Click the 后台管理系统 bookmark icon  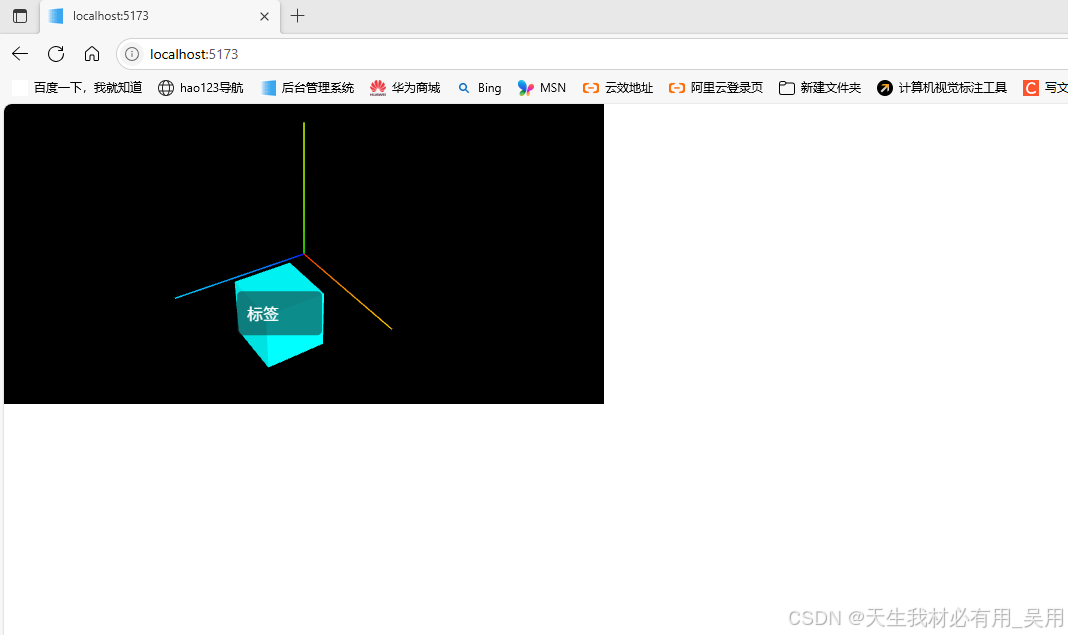[267, 88]
